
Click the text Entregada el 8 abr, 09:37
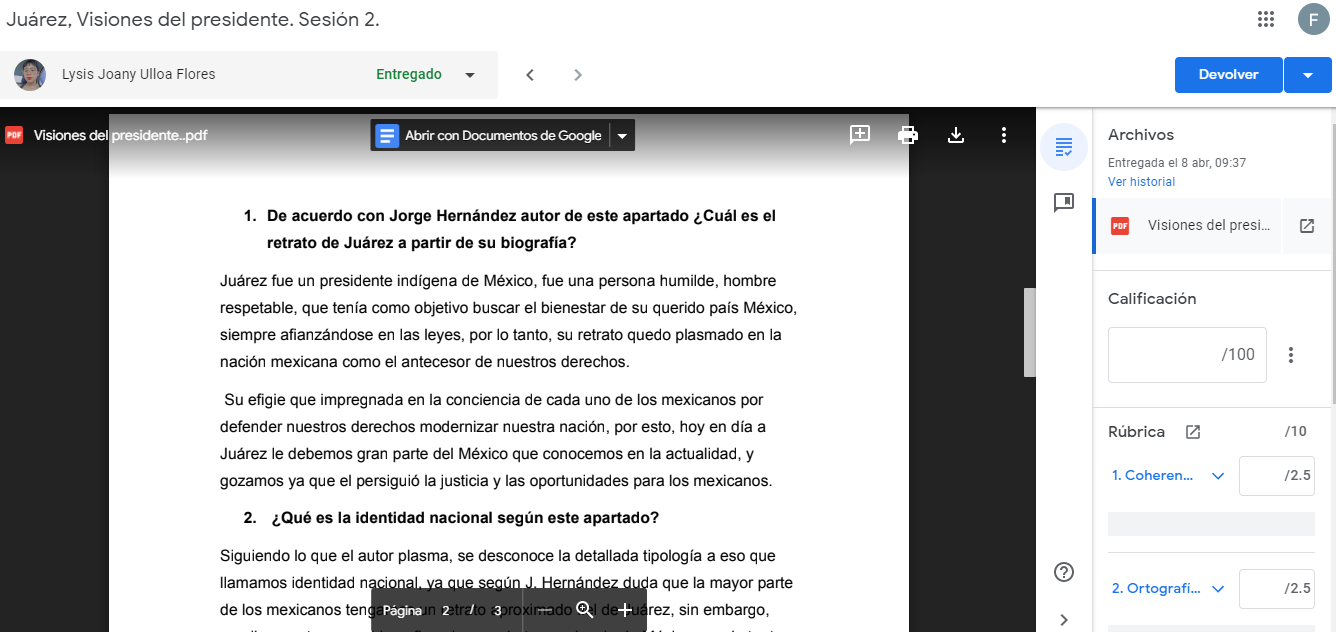point(1177,163)
